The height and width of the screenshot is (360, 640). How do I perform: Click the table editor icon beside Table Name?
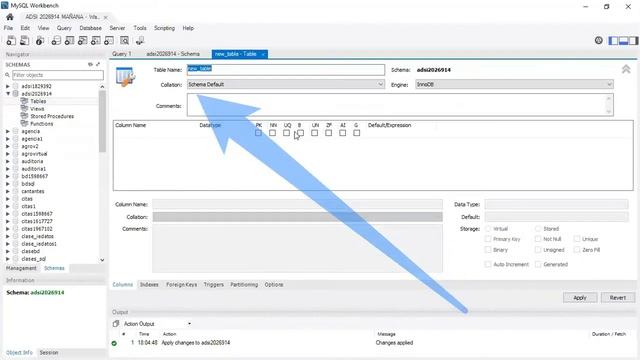(125, 76)
